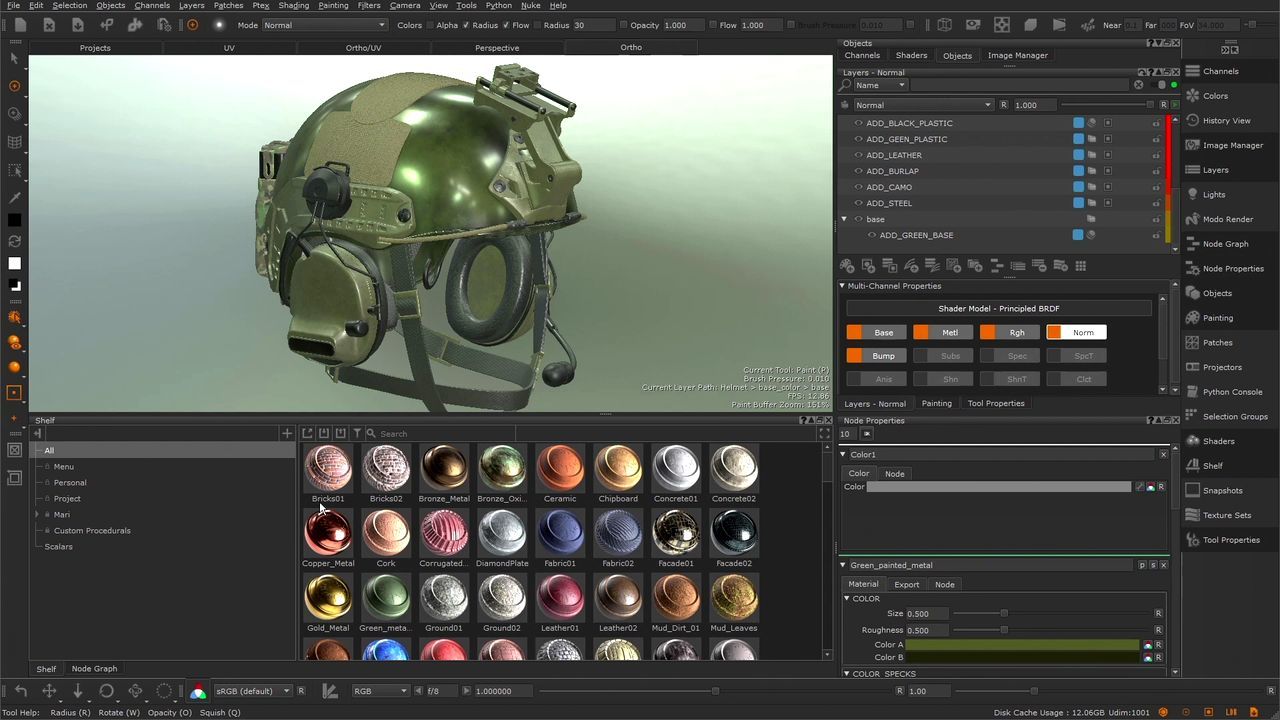The height and width of the screenshot is (720, 1280).
Task: Enable the Alpha checkbox in toolbar
Action: click(x=430, y=25)
